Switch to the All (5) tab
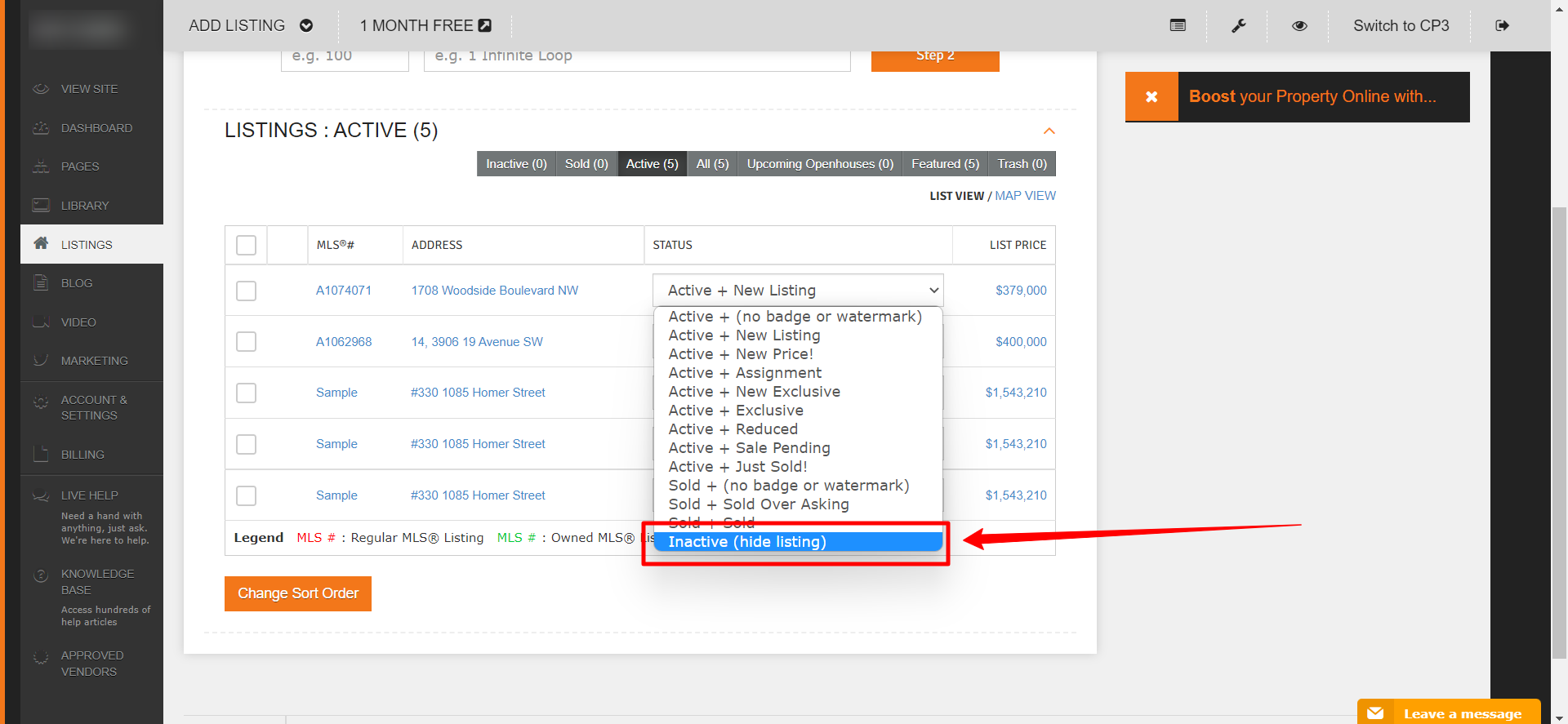1568x724 pixels. coord(712,164)
